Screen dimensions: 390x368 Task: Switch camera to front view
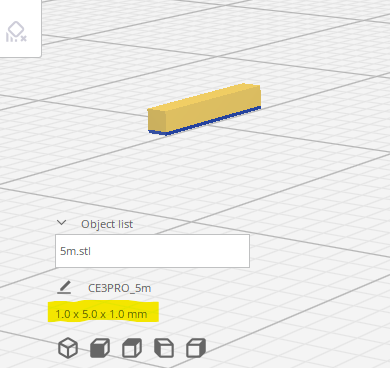click(100, 348)
